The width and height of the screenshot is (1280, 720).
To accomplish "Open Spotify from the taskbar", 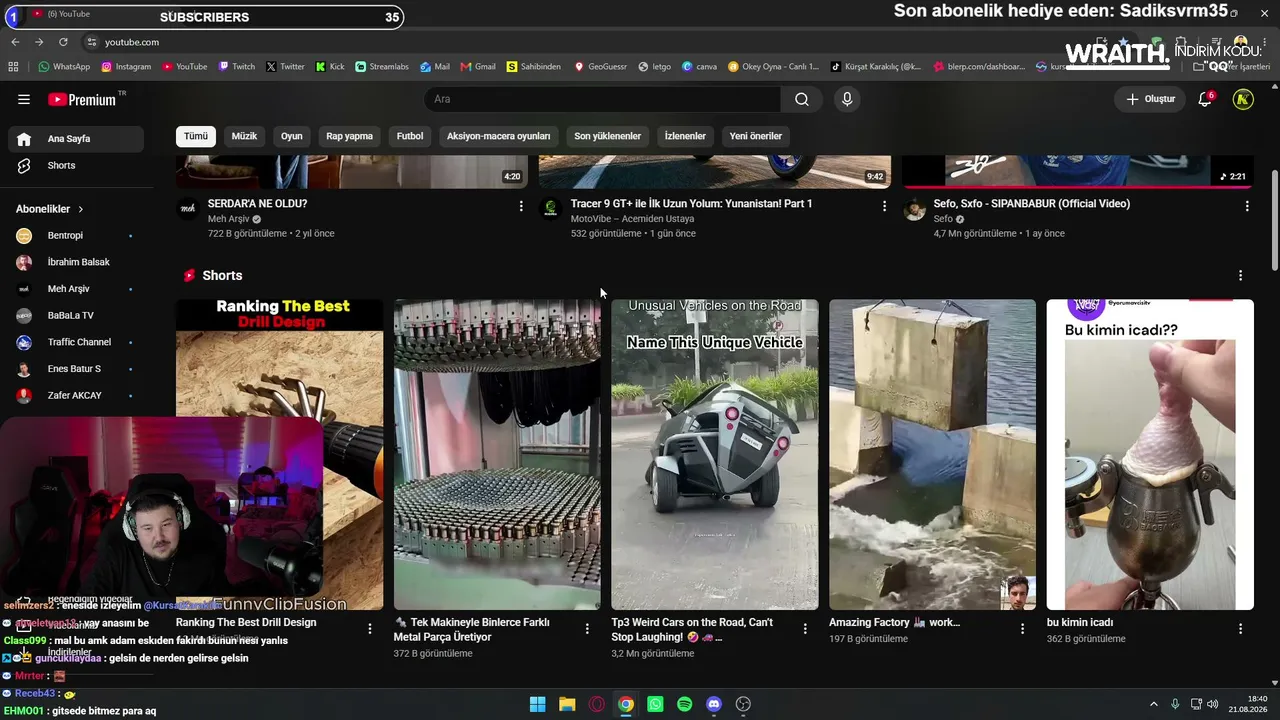I will click(x=684, y=704).
